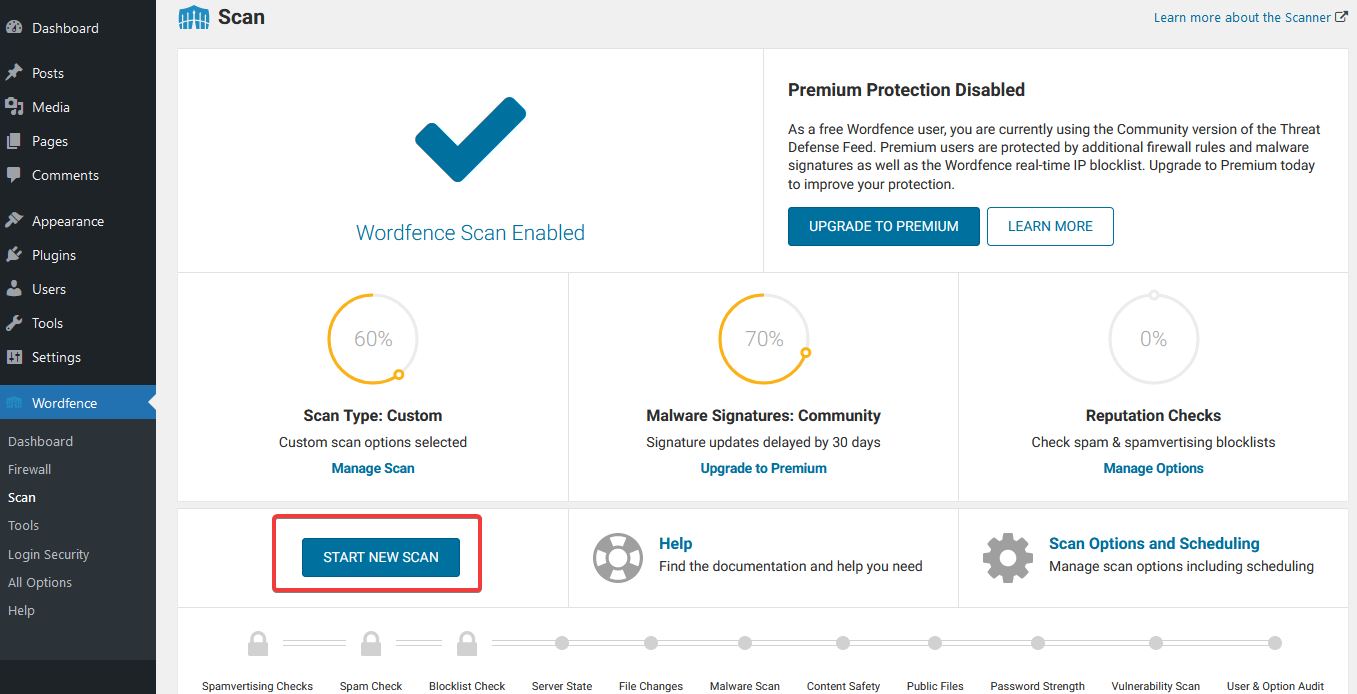This screenshot has width=1357, height=694.
Task: Click the Wordfence Scan Enabled text
Action: click(x=470, y=233)
